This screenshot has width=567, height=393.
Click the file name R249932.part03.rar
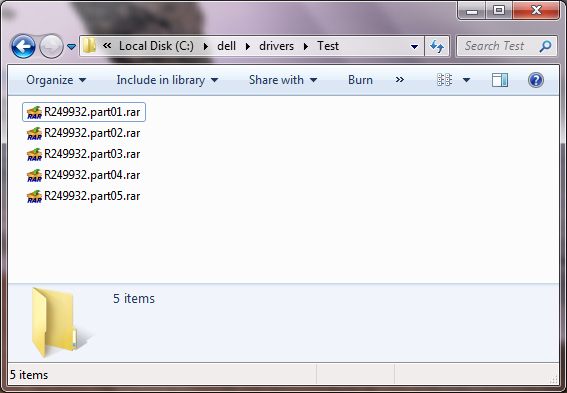pyautogui.click(x=92, y=154)
